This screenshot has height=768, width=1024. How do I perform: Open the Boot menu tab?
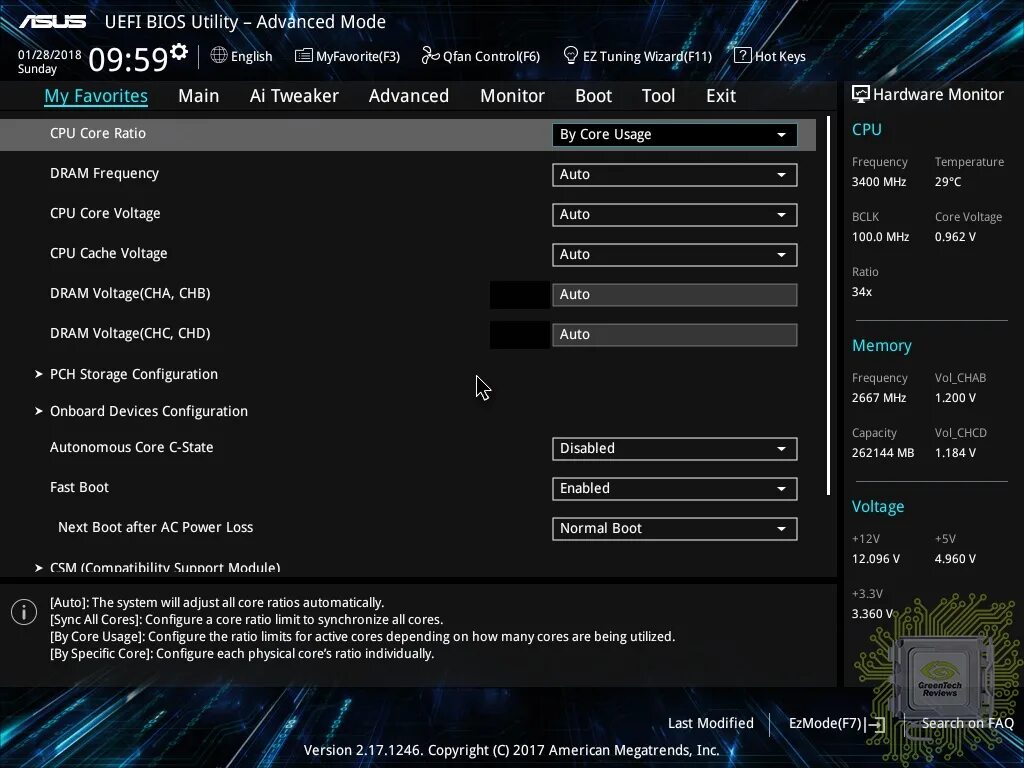[x=593, y=95]
